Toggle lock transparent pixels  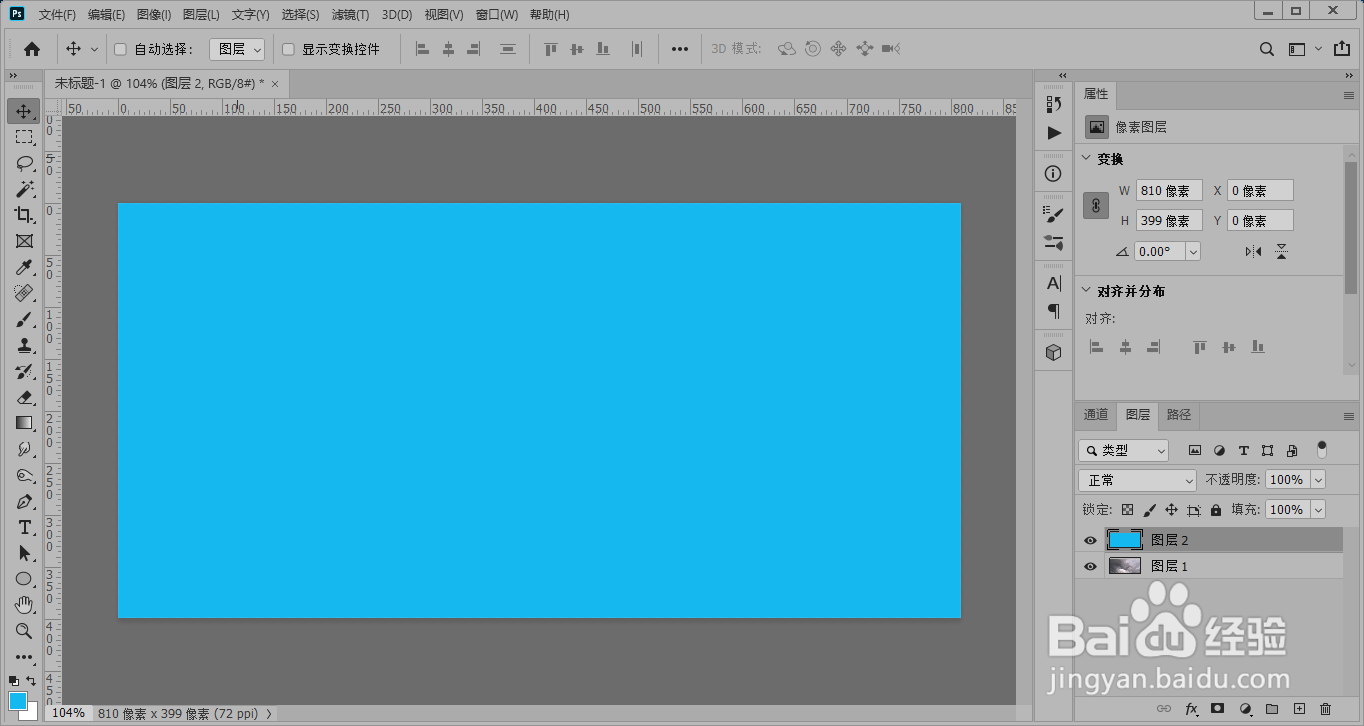coord(1127,510)
